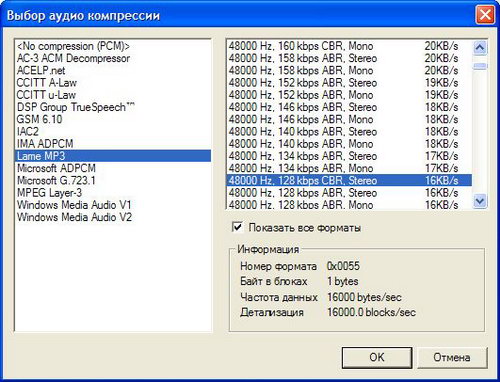
Task: Select Microsoft G.723.1 codec
Action: coord(113,181)
